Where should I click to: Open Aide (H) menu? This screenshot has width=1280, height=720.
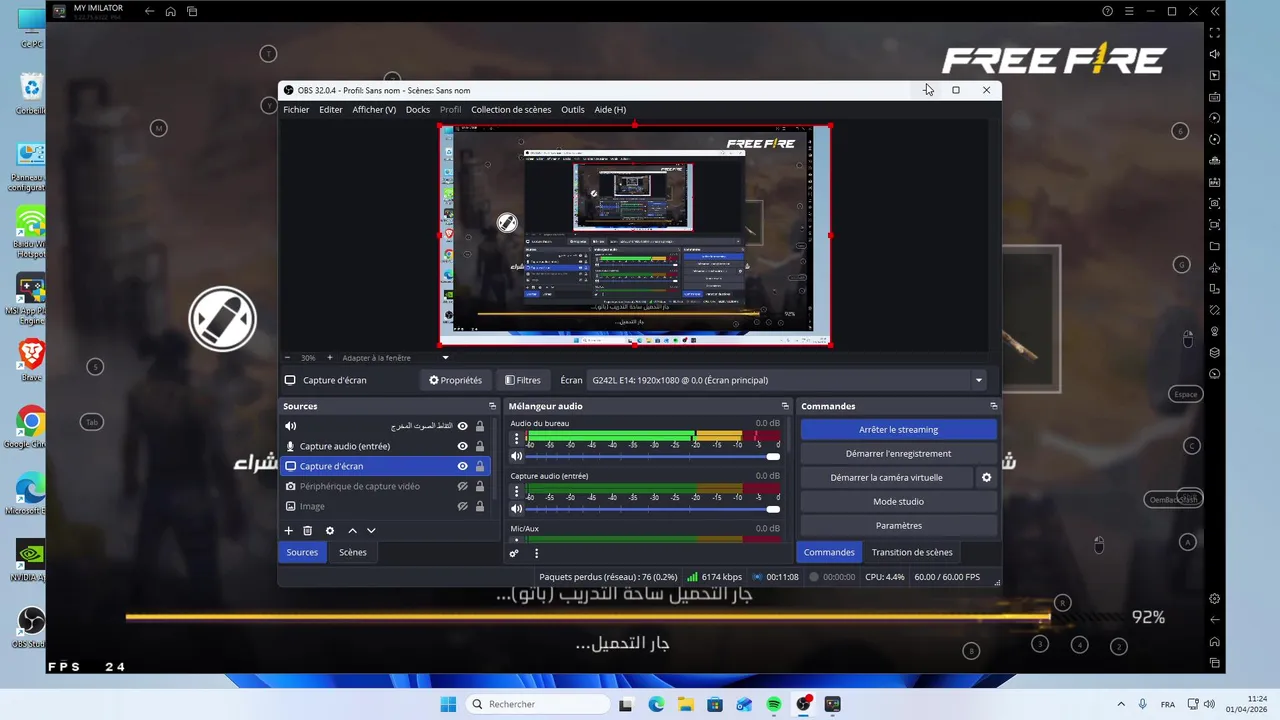pyautogui.click(x=610, y=109)
